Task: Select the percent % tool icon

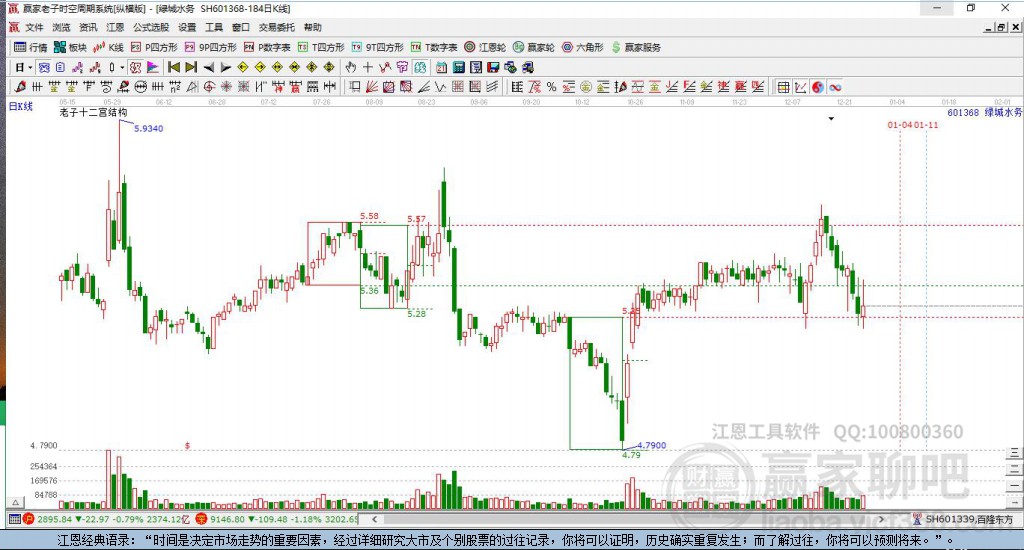Action: coord(551,86)
